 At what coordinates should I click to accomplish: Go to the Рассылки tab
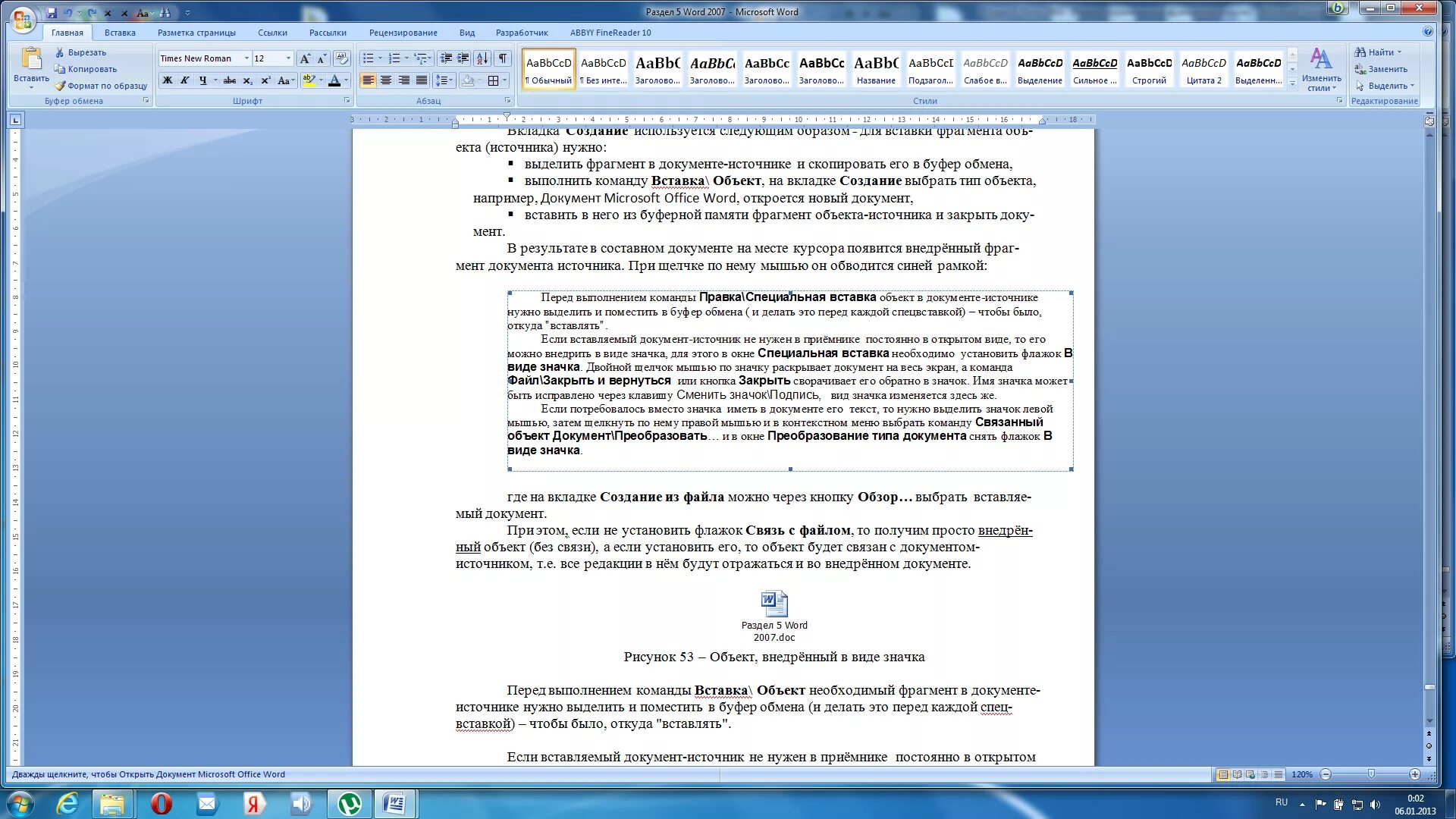[x=328, y=33]
